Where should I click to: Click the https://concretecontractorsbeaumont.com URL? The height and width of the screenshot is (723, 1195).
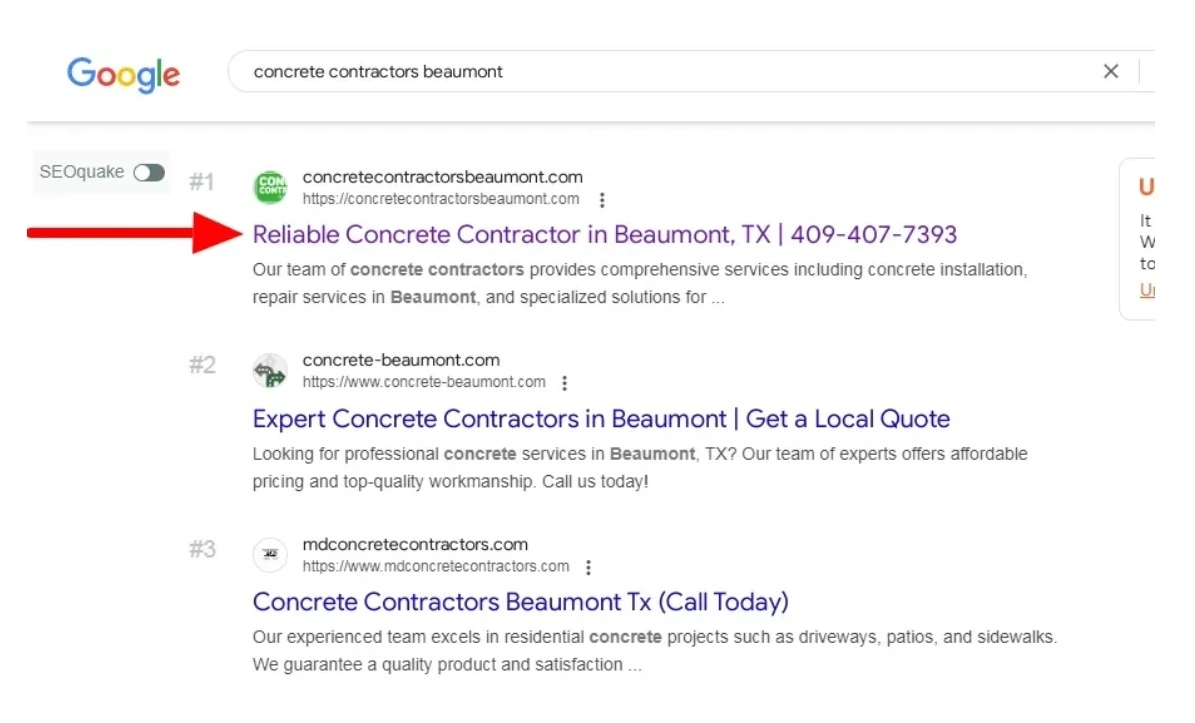pyautogui.click(x=441, y=199)
